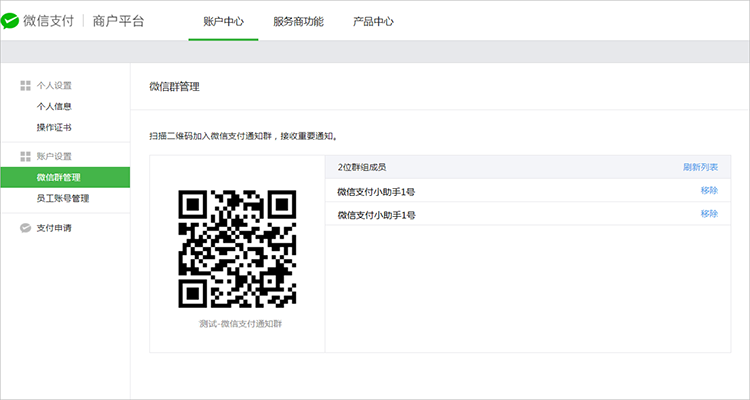Click the 测试-微信支付通知群 caption
The image size is (750, 400).
tap(241, 324)
